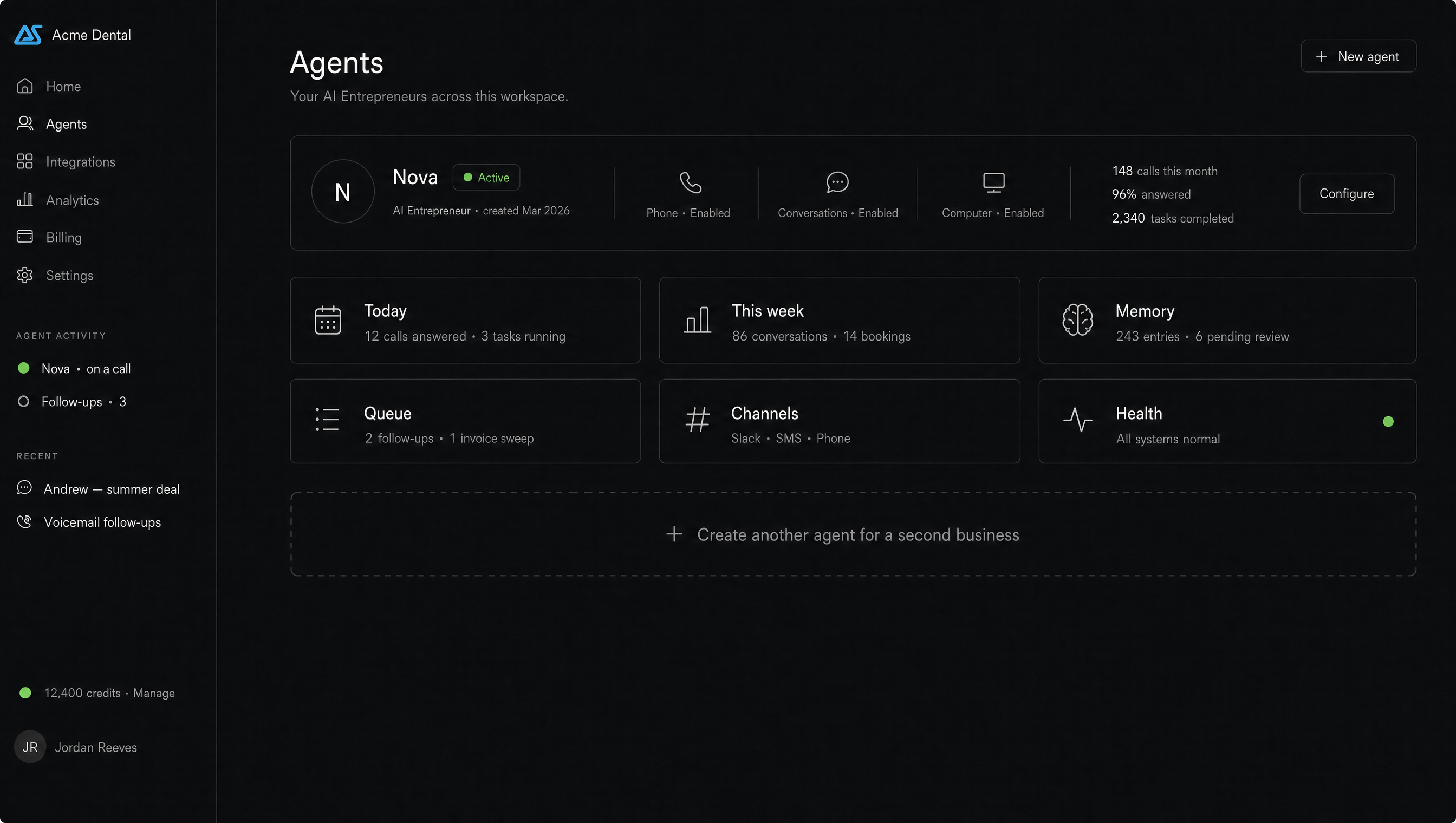Click the New agent button
The height and width of the screenshot is (823, 1456).
[1358, 56]
